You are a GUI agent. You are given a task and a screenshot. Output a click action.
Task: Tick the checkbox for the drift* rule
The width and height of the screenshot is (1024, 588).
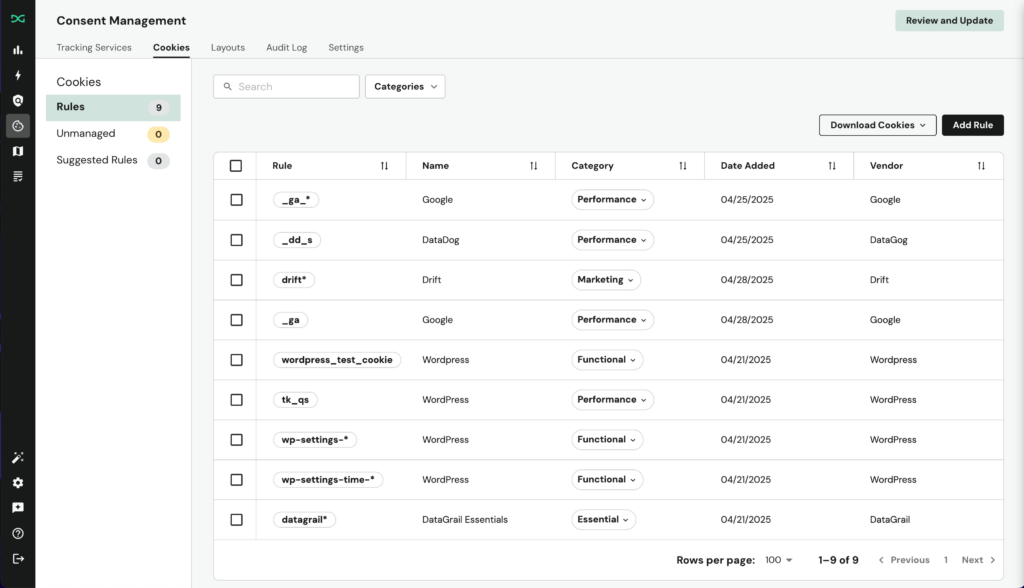point(236,280)
